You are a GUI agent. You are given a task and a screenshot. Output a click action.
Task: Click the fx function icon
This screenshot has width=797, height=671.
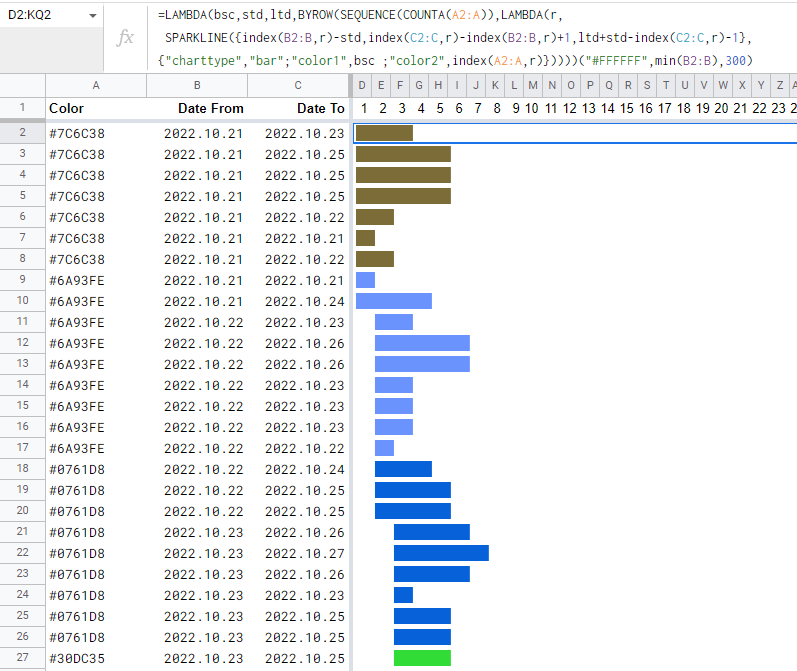tap(125, 37)
